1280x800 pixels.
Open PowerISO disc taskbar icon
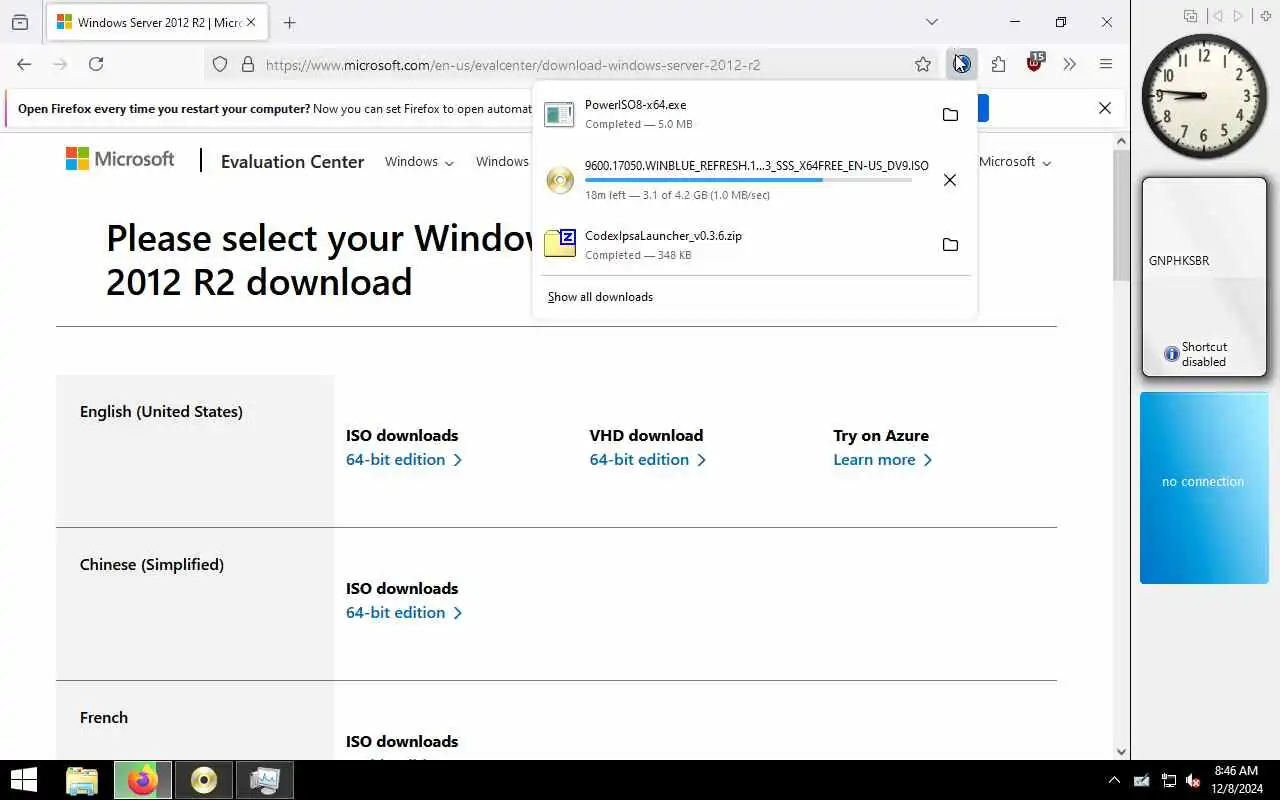point(204,780)
